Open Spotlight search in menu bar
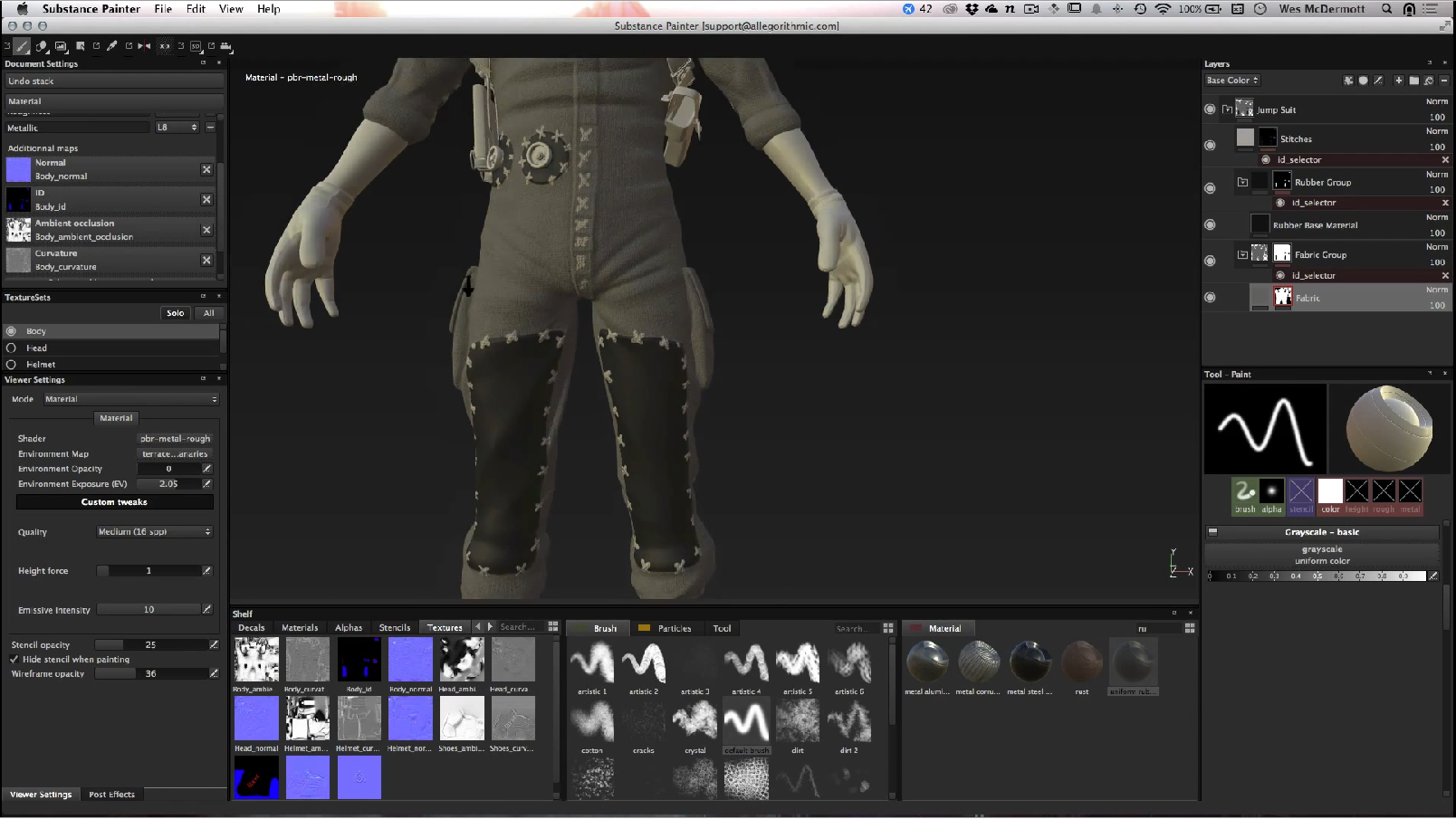 click(x=1386, y=9)
